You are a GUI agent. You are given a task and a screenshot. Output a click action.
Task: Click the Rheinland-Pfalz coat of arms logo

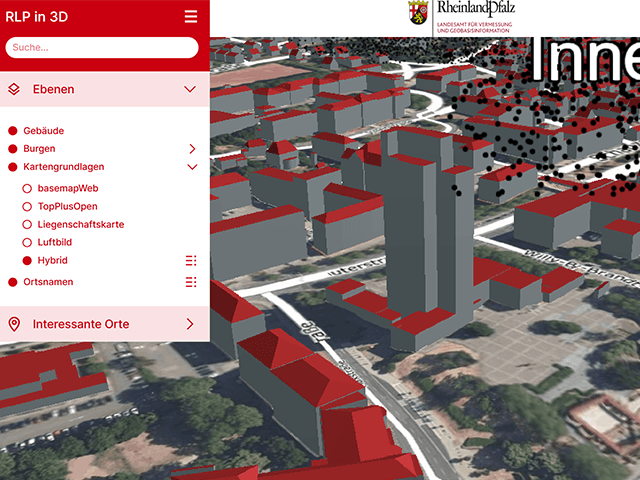(x=418, y=12)
